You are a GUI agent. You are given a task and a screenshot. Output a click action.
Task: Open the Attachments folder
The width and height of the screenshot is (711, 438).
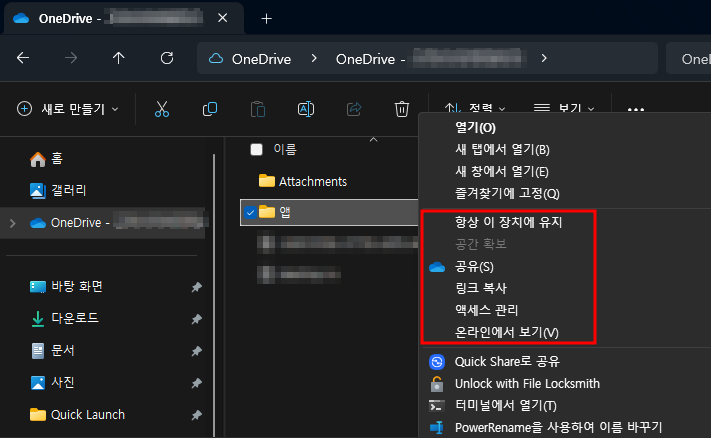303,181
